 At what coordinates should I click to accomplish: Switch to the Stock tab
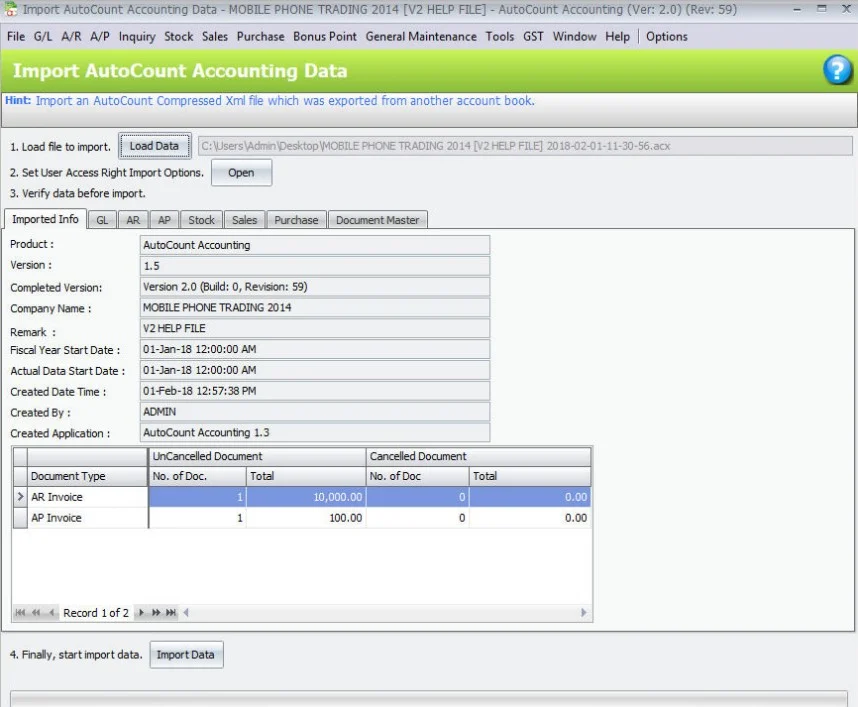pos(201,220)
